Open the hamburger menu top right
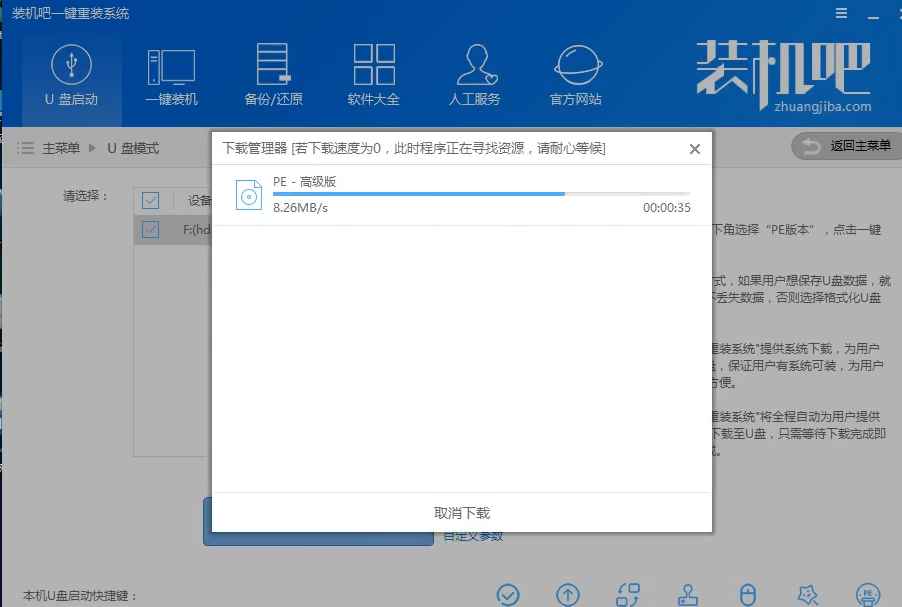902x607 pixels. click(840, 14)
